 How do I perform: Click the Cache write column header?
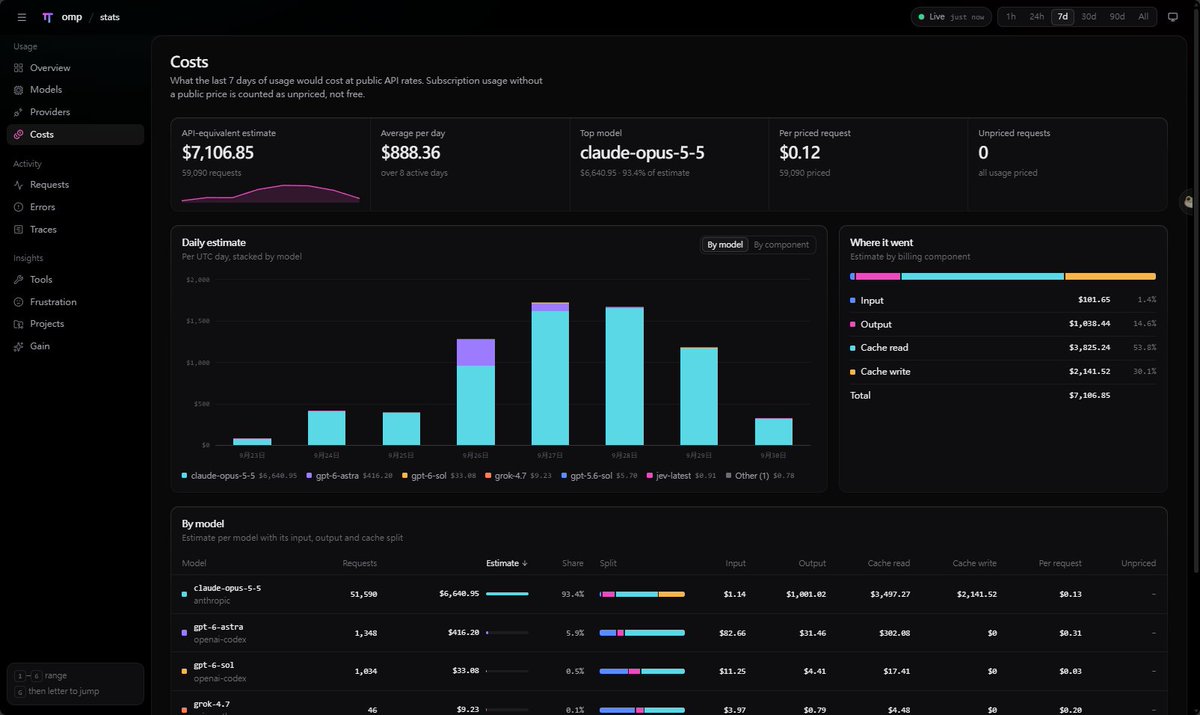(974, 563)
